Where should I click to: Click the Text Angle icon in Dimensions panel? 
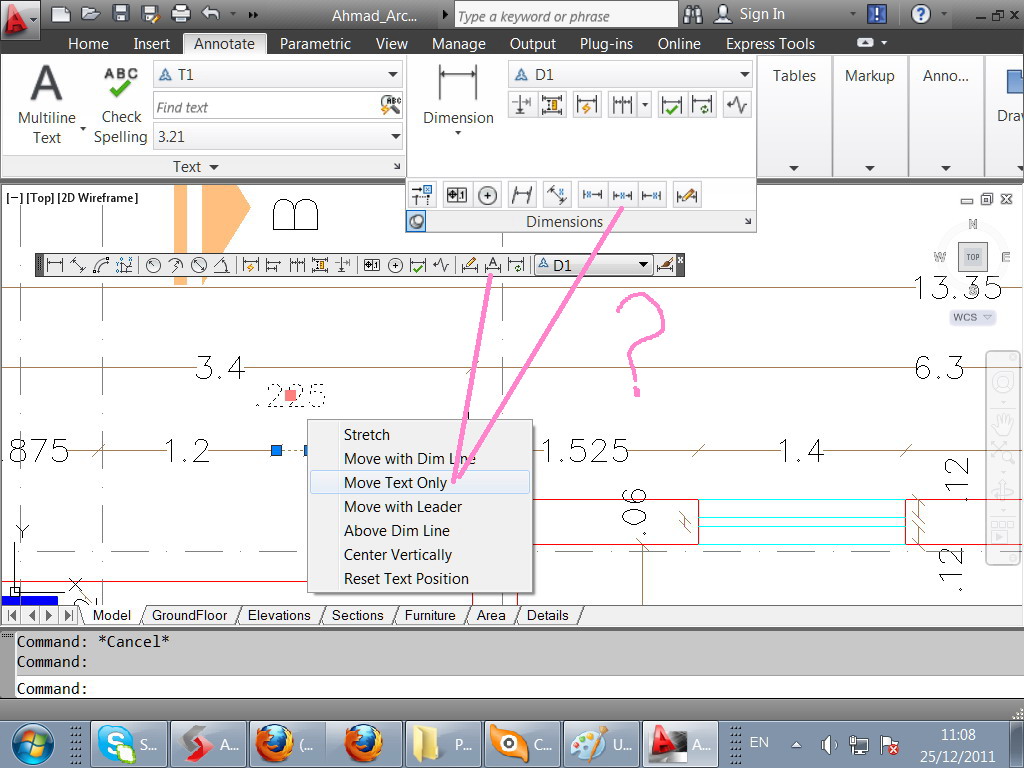point(556,195)
